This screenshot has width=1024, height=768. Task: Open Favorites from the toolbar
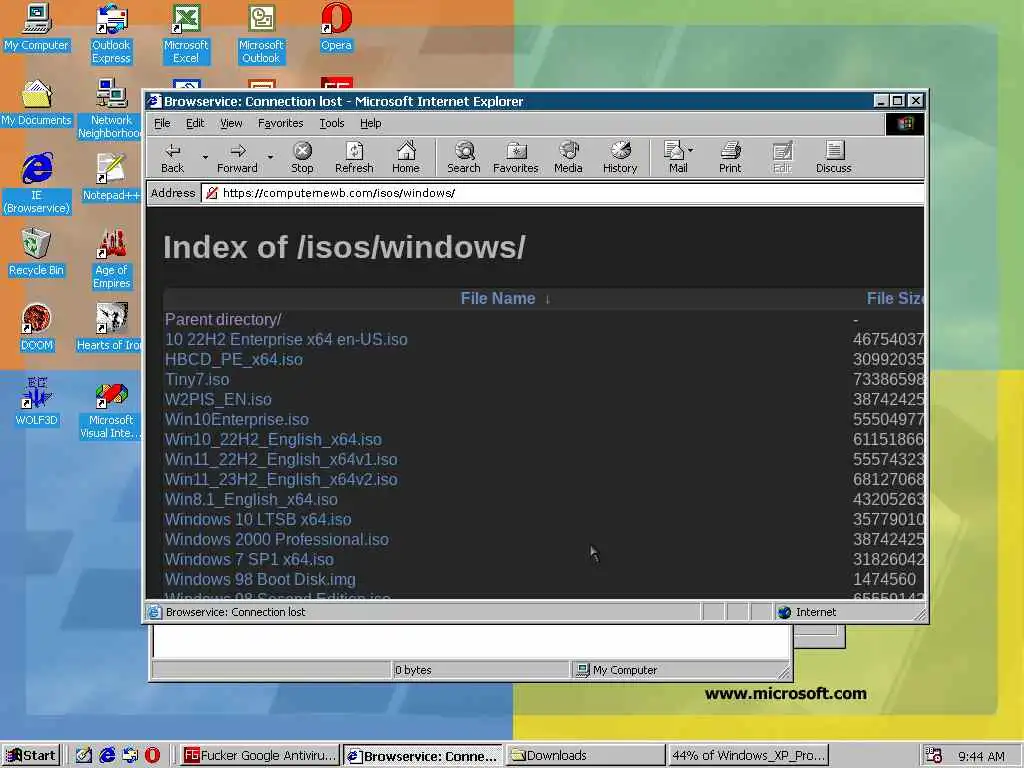click(515, 157)
